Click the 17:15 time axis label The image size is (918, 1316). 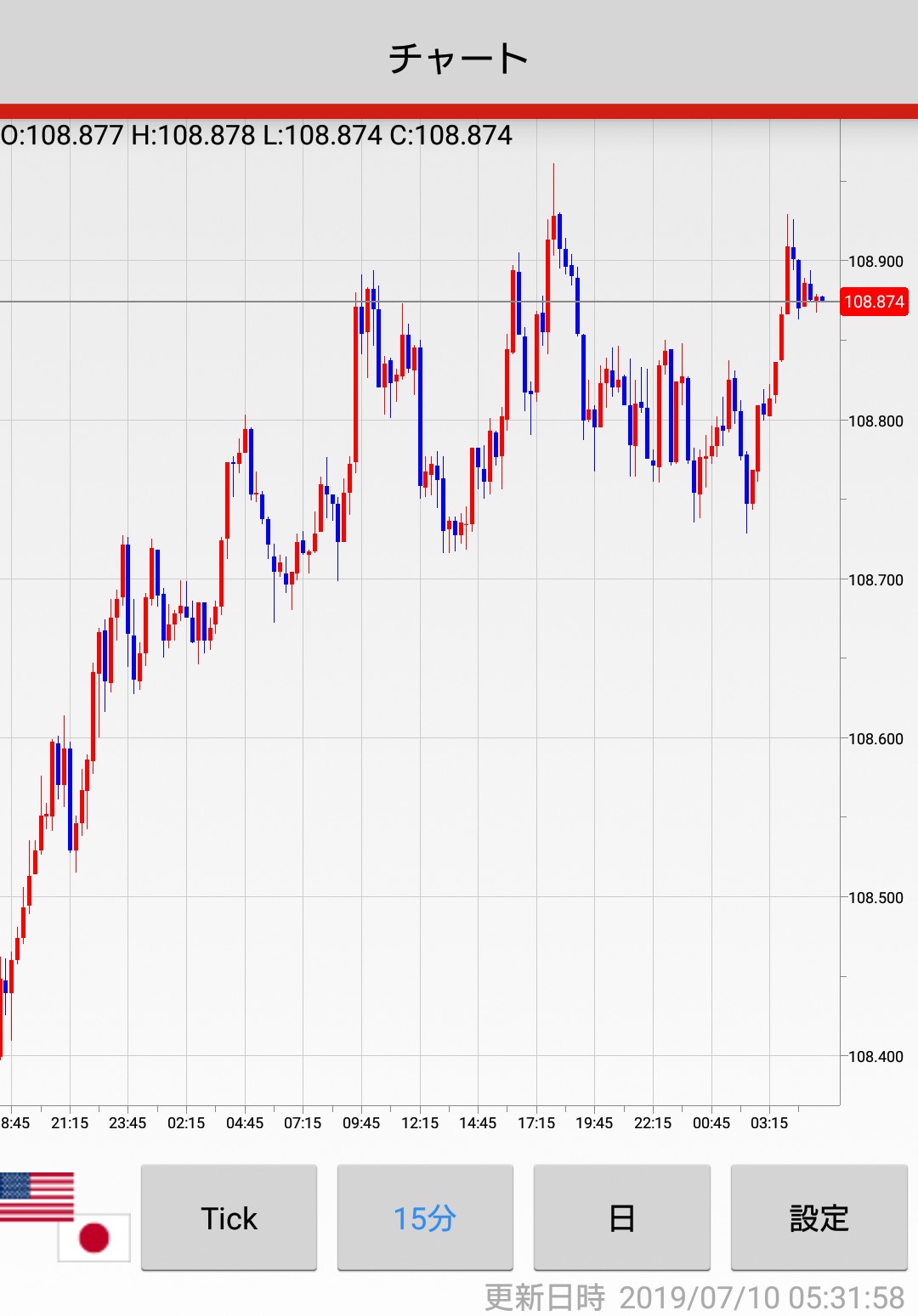(536, 1122)
